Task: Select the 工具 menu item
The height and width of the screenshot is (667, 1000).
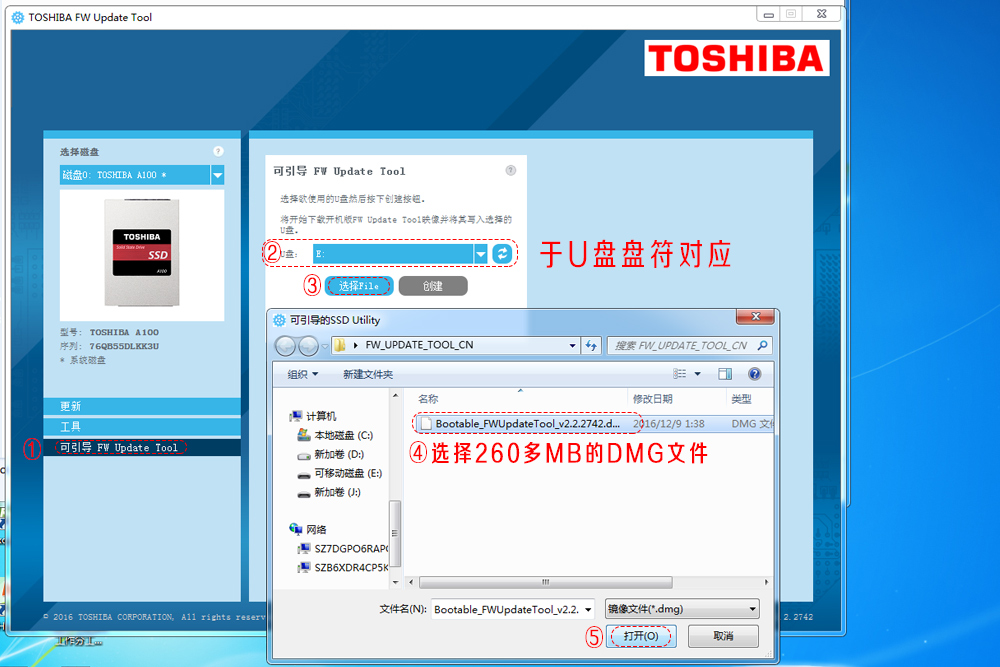Action: (142, 427)
